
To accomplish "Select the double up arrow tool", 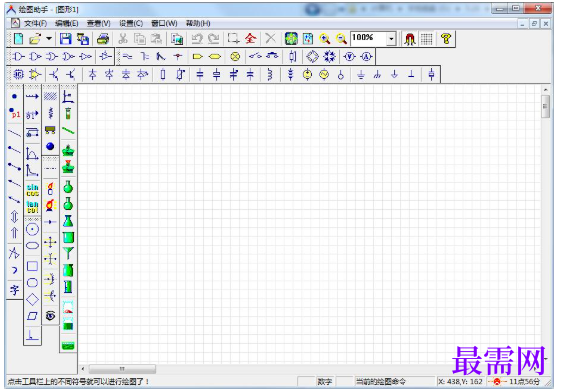I will pyautogui.click(x=14, y=233).
